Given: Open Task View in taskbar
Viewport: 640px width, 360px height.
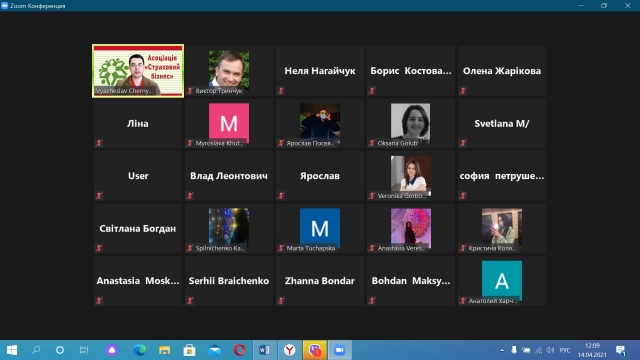Looking at the screenshot, I should click(84, 350).
